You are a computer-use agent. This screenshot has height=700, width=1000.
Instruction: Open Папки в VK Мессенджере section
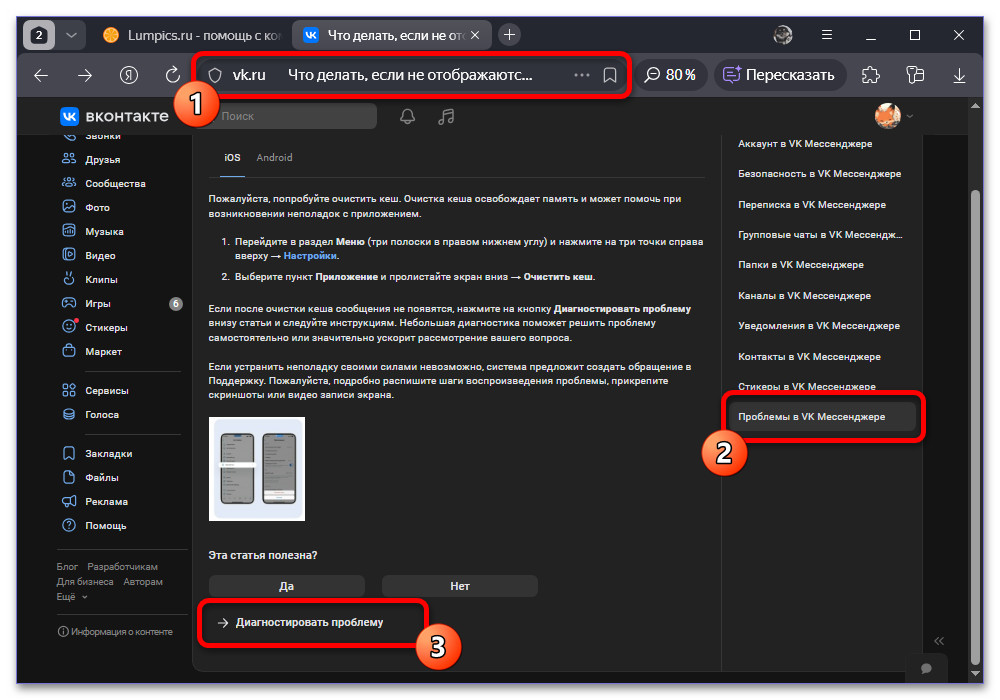pos(800,265)
